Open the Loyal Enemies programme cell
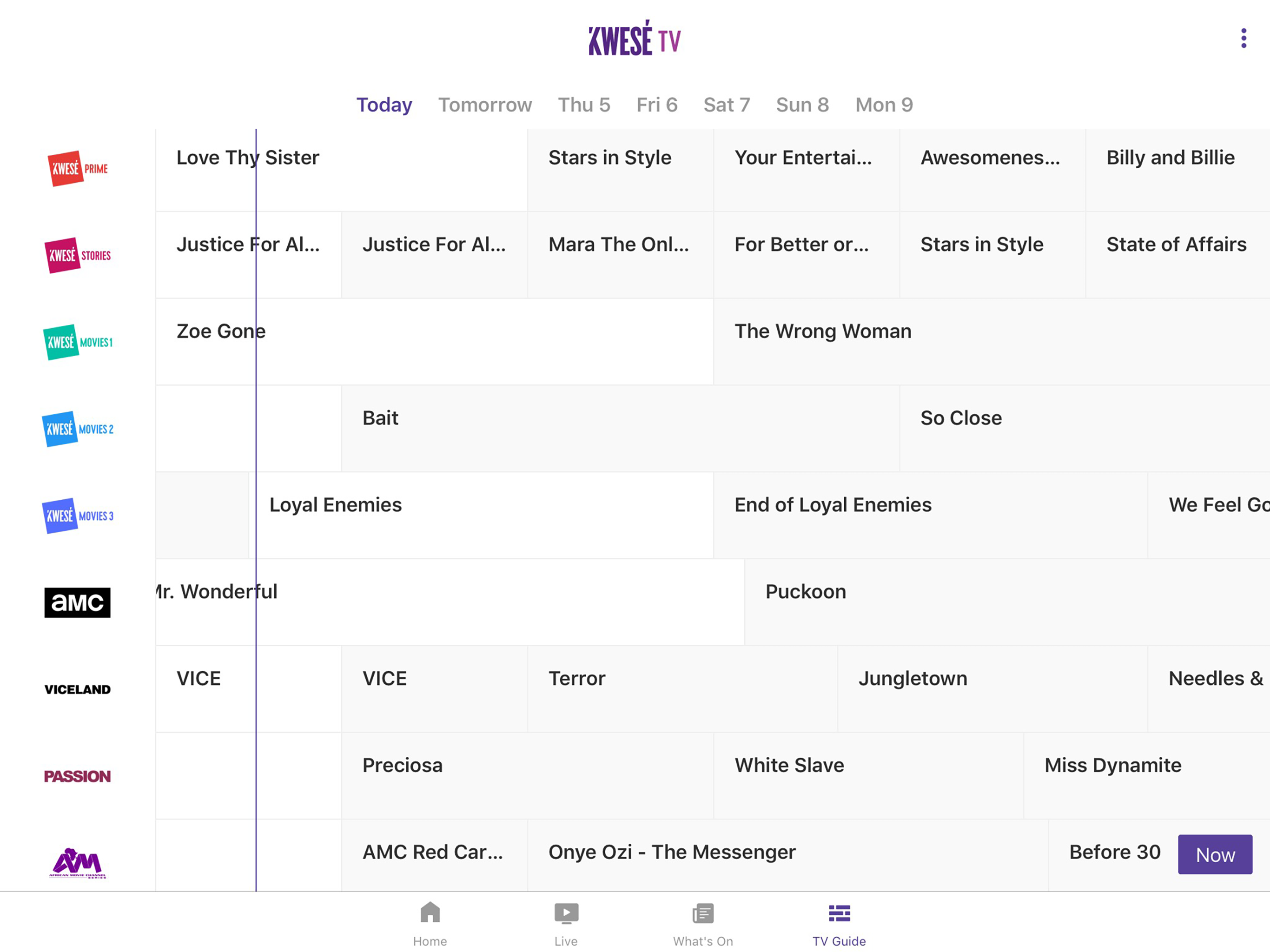Screen dimensions: 1270x952 click(x=481, y=515)
